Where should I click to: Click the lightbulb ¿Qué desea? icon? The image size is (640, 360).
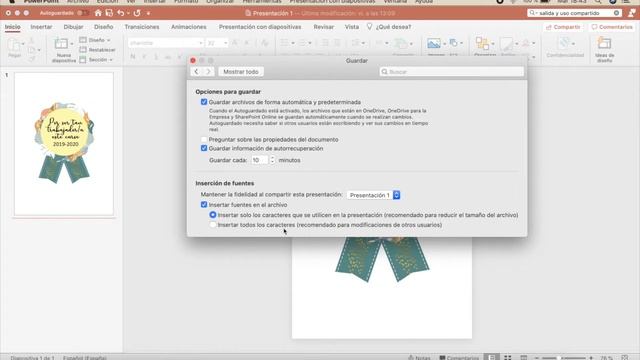point(369,27)
